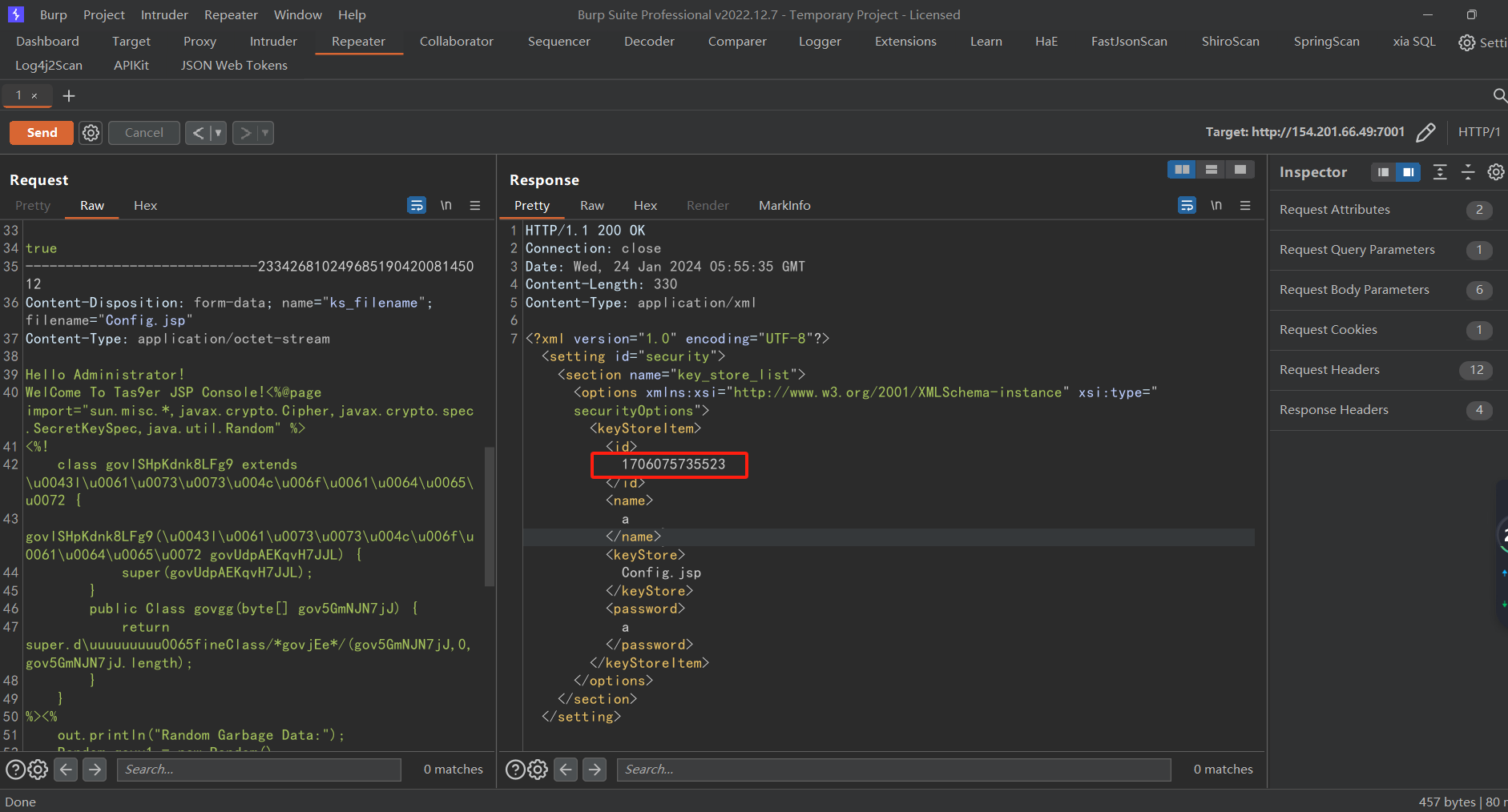This screenshot has height=812, width=1508.
Task: Toggle non-printable characters in Response pane
Action: coord(1216,206)
